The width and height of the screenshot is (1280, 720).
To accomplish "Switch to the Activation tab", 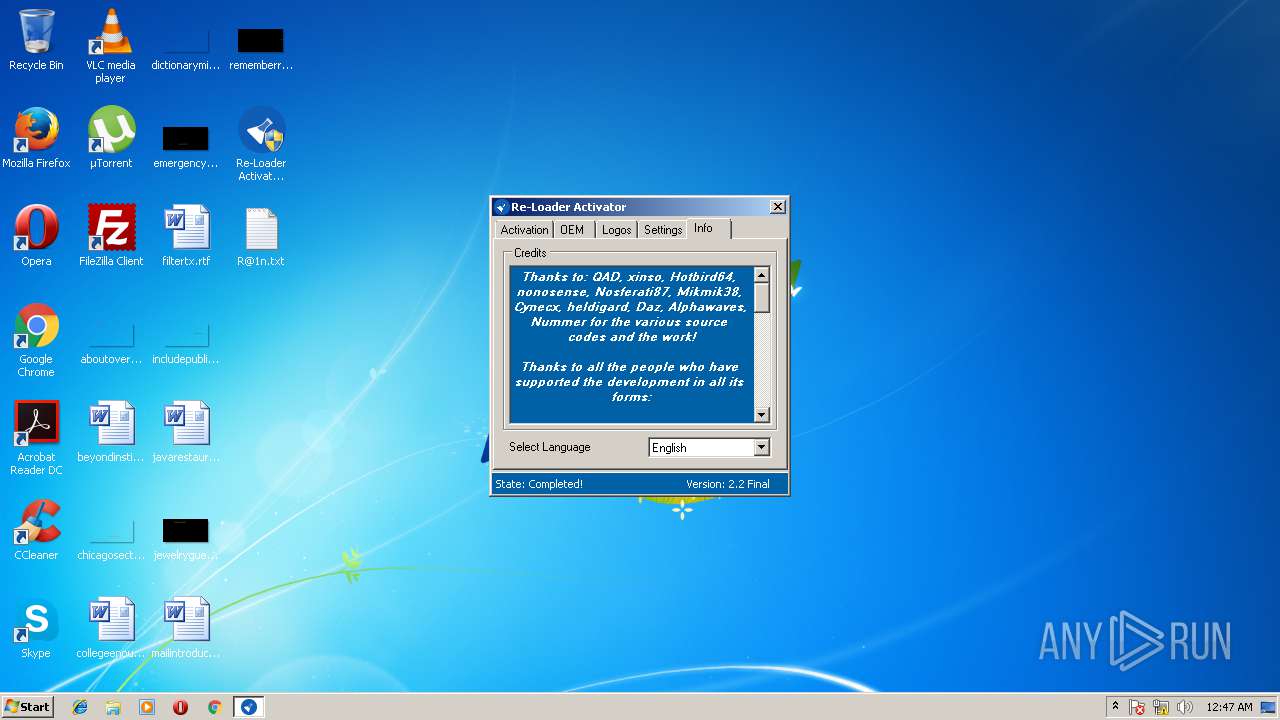I will (524, 230).
